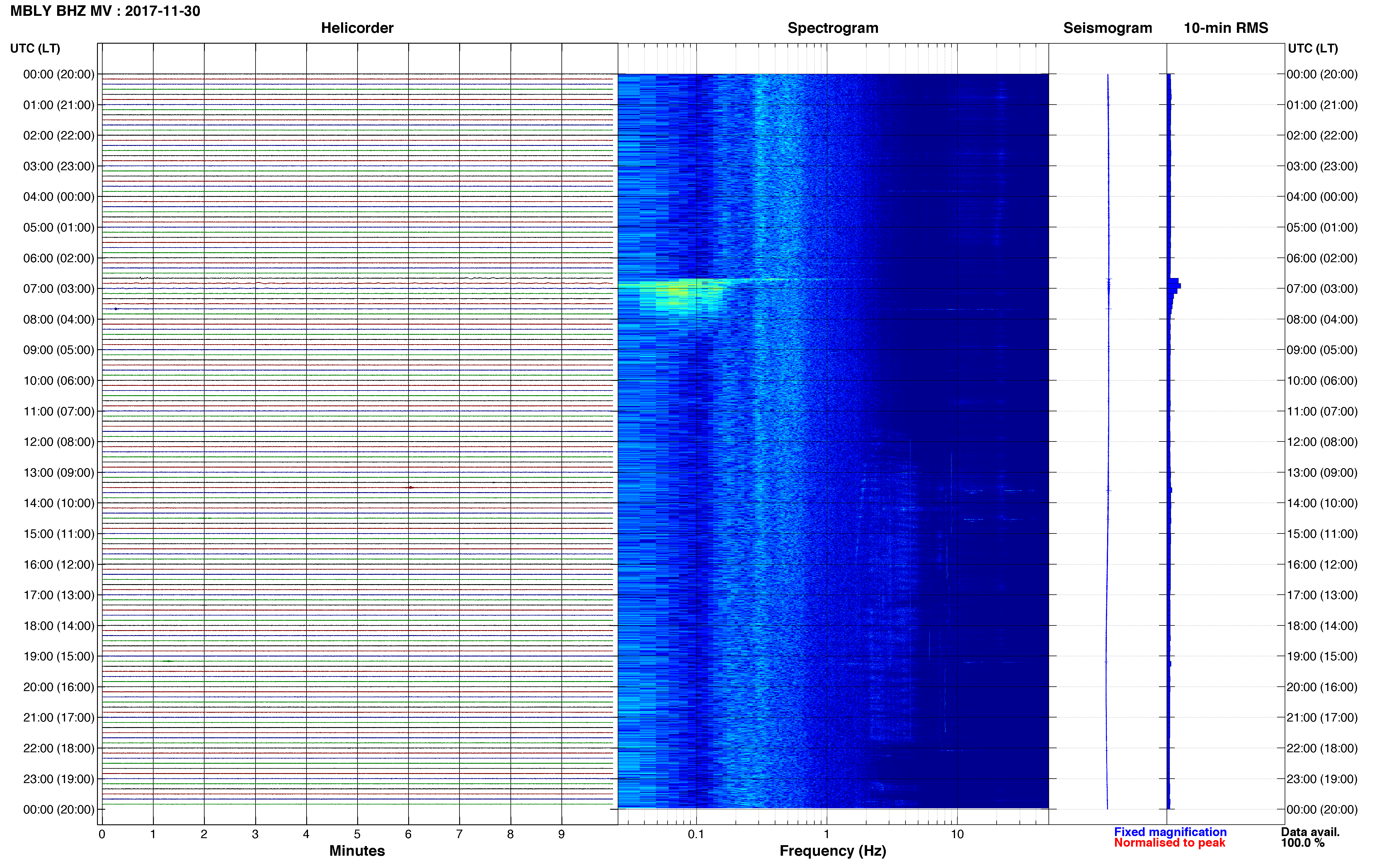The height and width of the screenshot is (868, 1389).
Task: Click the 10 tick on the frequency axis
Action: [957, 834]
